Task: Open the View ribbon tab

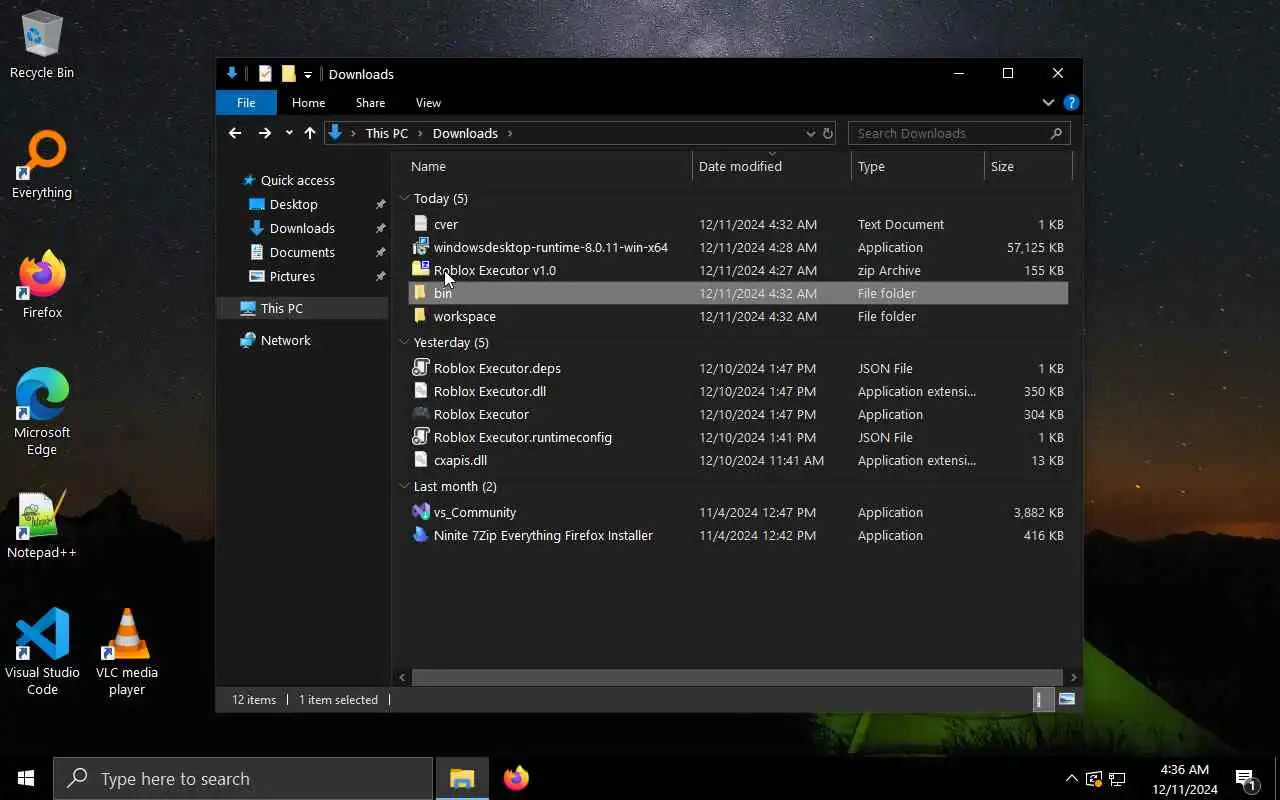Action: point(428,102)
